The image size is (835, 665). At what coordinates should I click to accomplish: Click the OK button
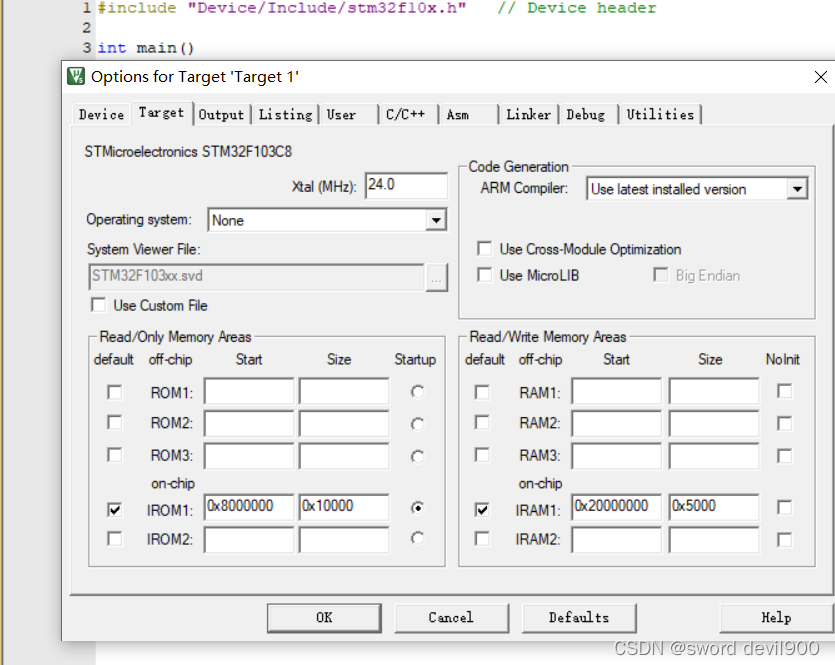pyautogui.click(x=323, y=617)
